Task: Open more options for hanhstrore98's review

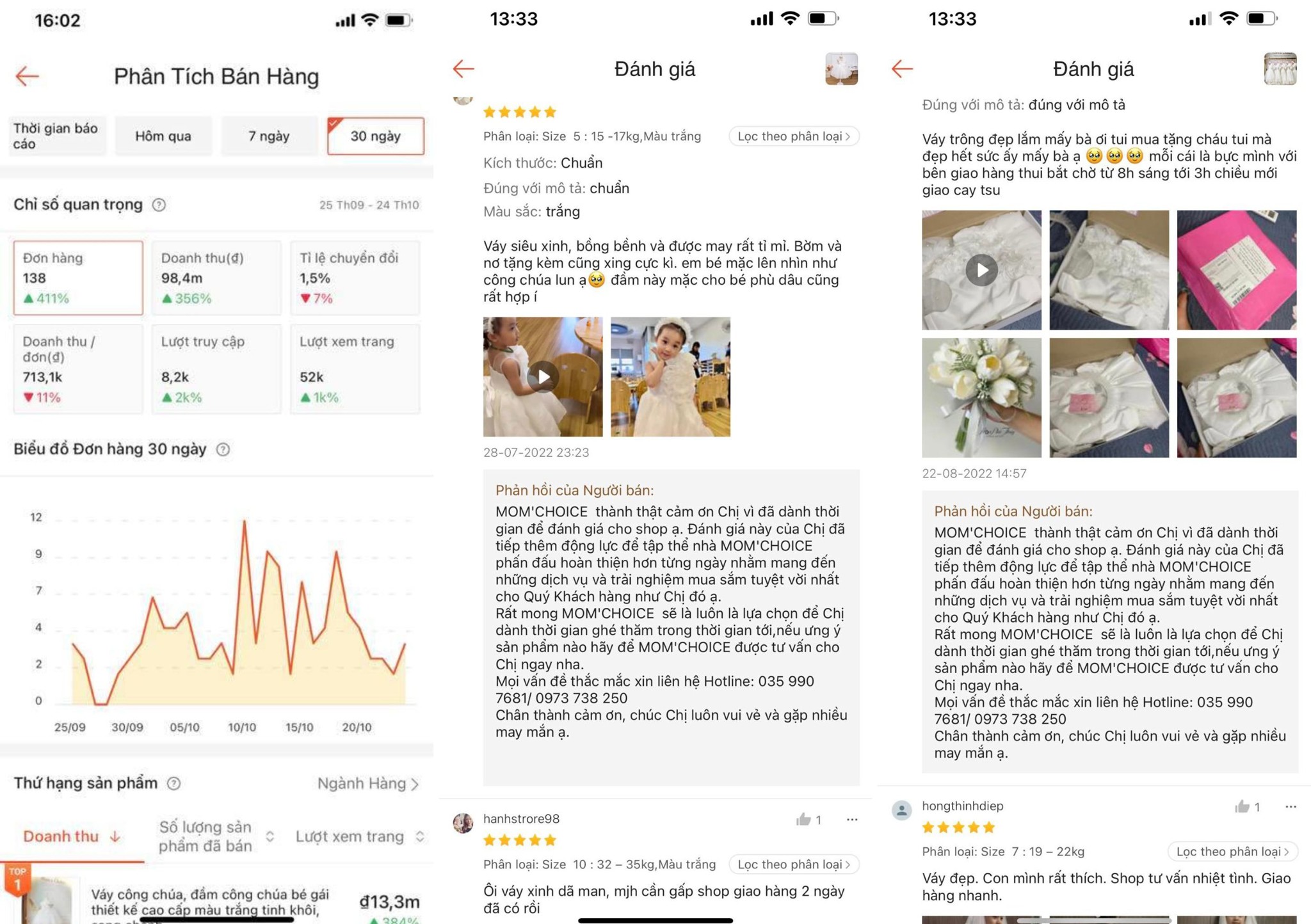Action: pos(851,819)
